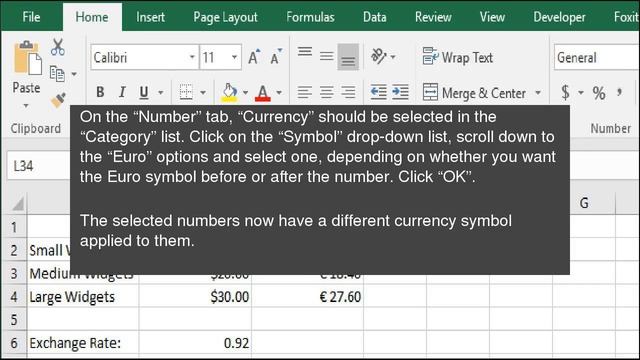Increase font size with large A icon
This screenshot has width=640, height=360.
point(253,57)
